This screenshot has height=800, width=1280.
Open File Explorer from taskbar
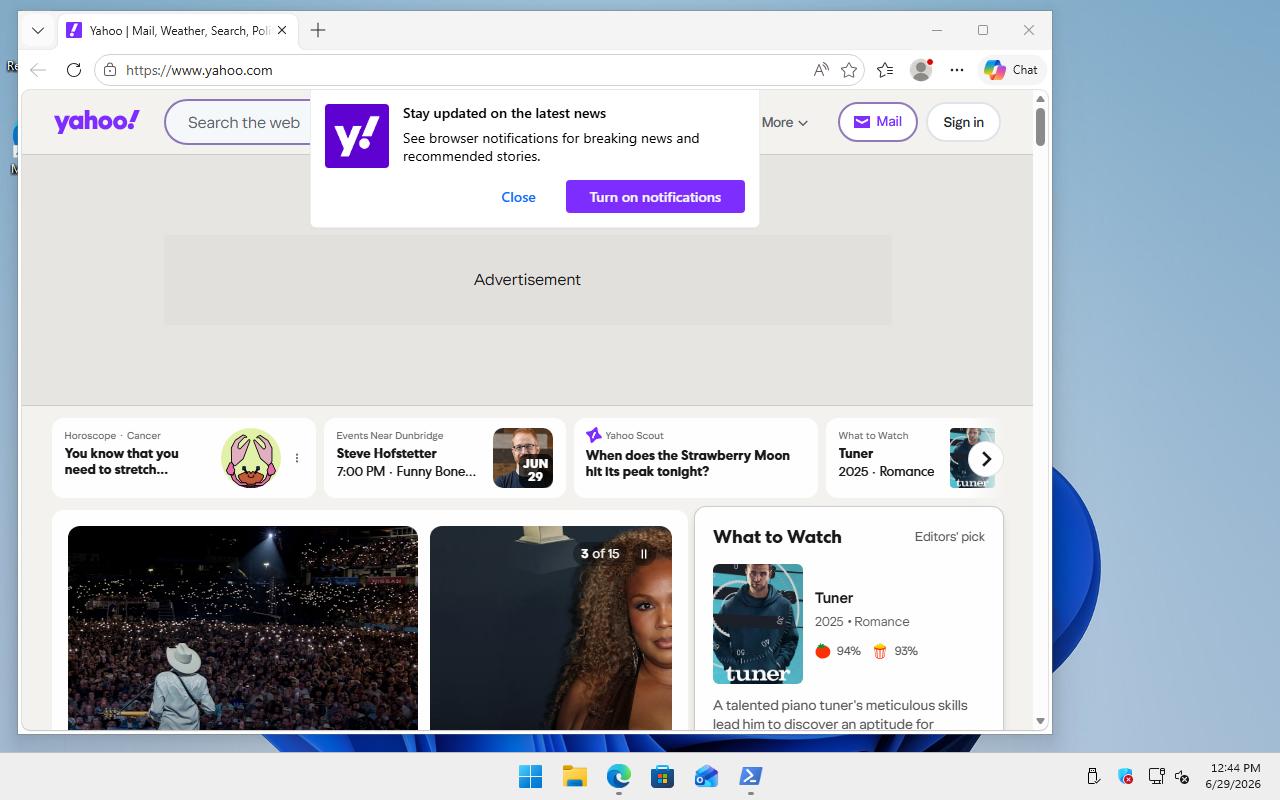coord(574,776)
